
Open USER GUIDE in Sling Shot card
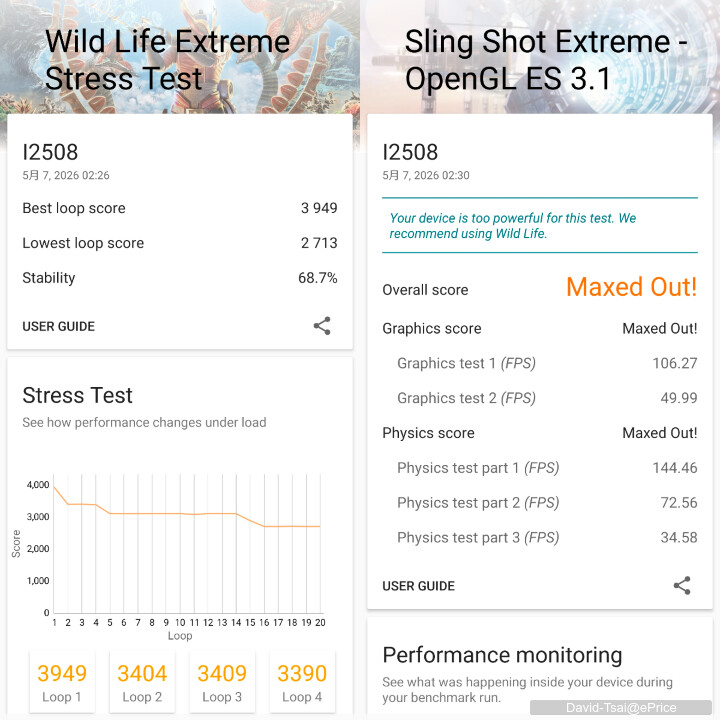[x=419, y=586]
